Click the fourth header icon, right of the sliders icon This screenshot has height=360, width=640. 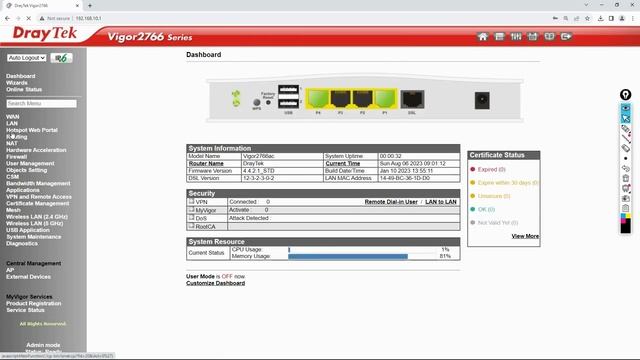(533, 37)
